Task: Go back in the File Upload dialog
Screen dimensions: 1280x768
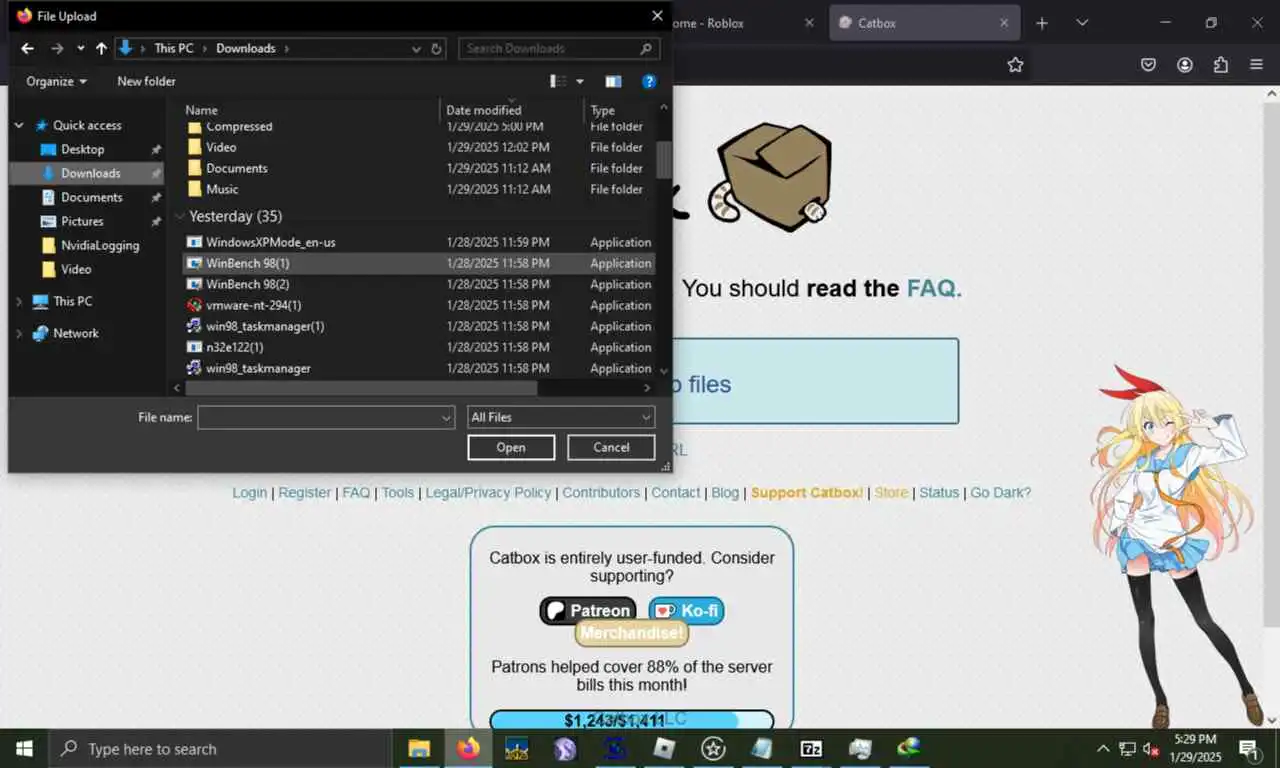Action: point(27,48)
